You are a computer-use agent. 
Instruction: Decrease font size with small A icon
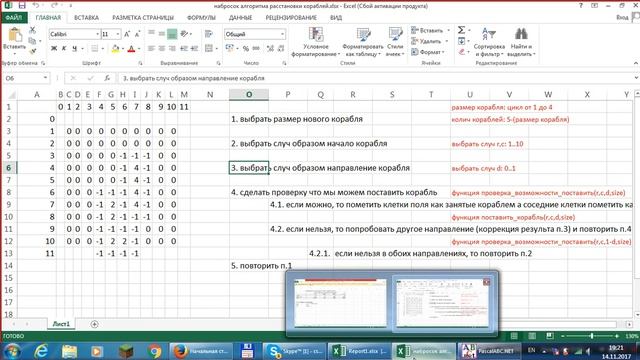tap(137, 34)
